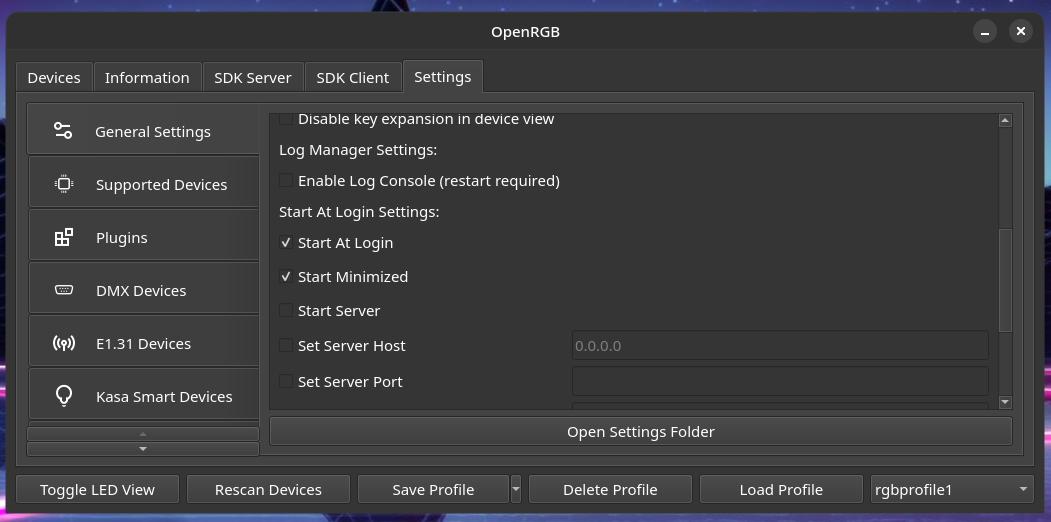Click the Save Profile button

point(433,489)
